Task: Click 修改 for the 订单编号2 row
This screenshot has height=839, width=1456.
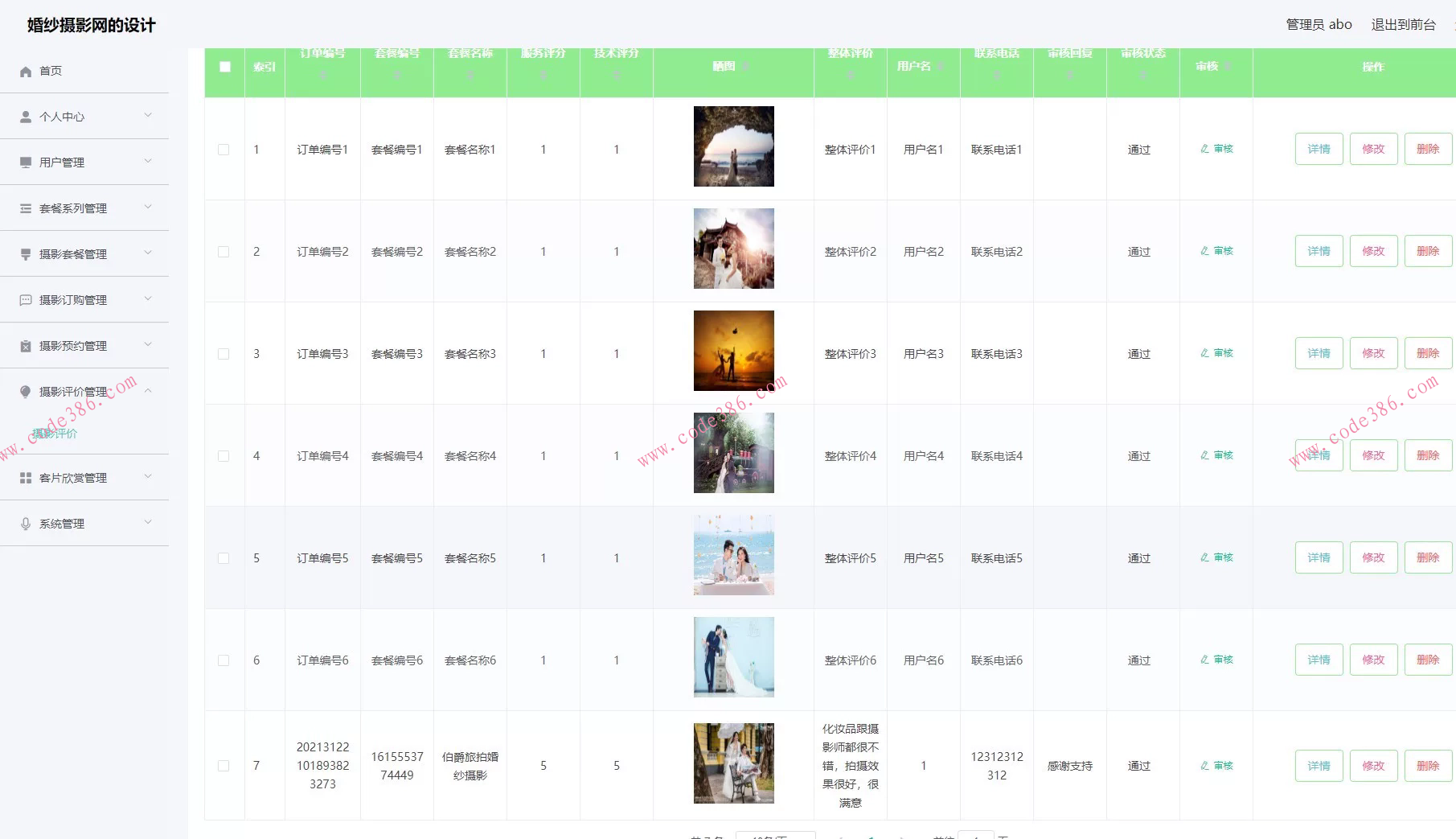Action: click(x=1373, y=251)
